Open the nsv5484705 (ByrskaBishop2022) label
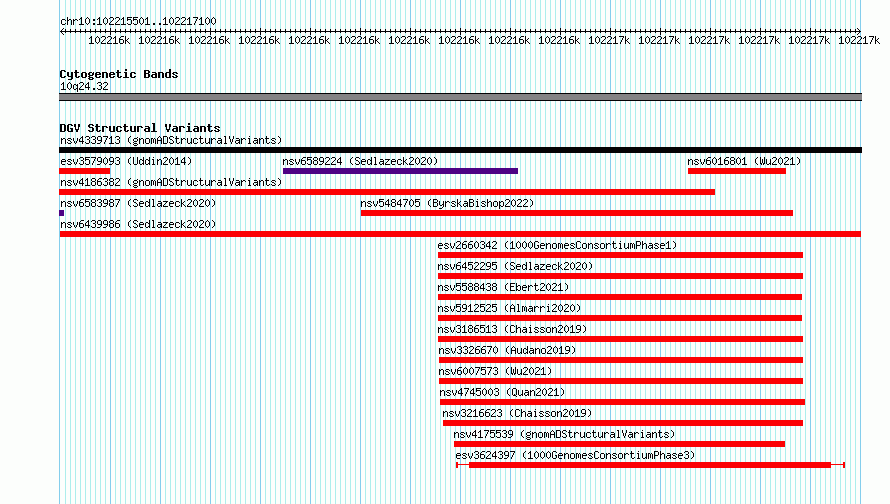This screenshot has width=890, height=504. tap(447, 203)
